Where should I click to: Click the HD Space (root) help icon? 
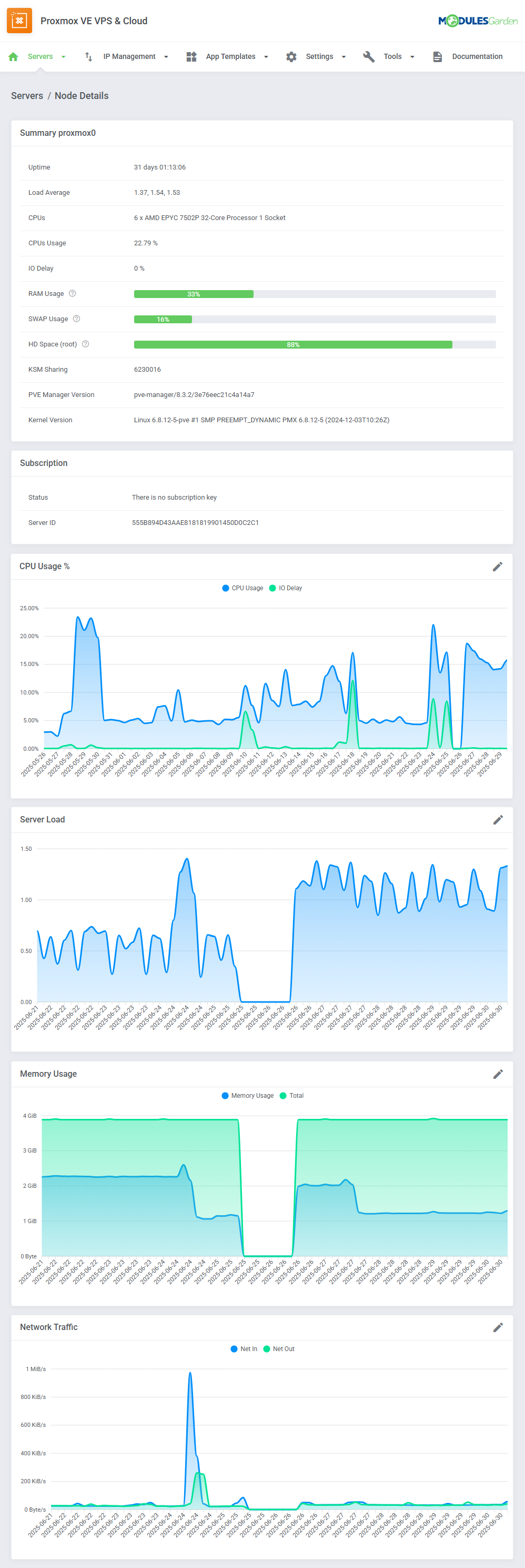[86, 344]
